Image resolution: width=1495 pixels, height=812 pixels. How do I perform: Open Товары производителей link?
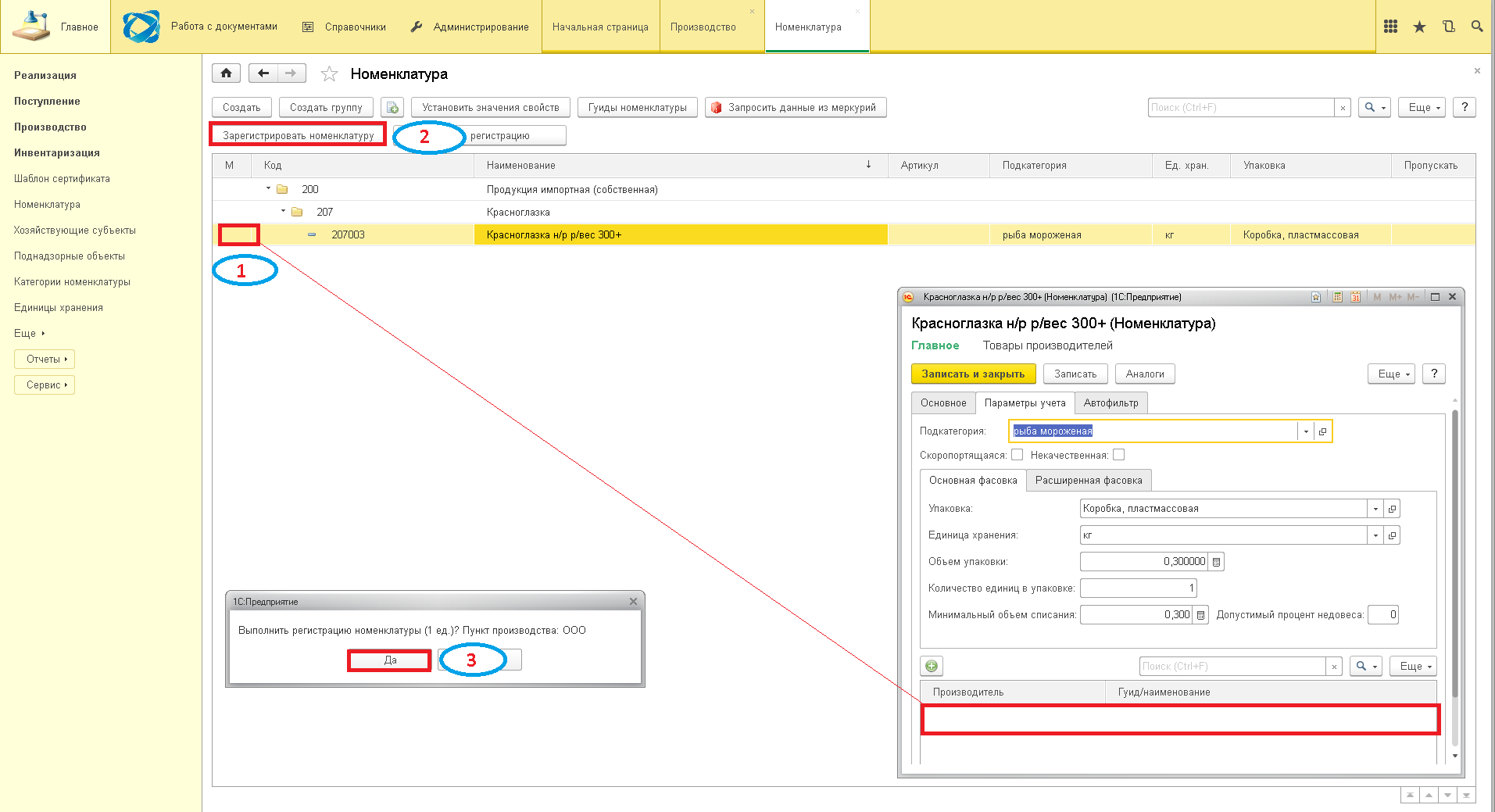click(1048, 345)
